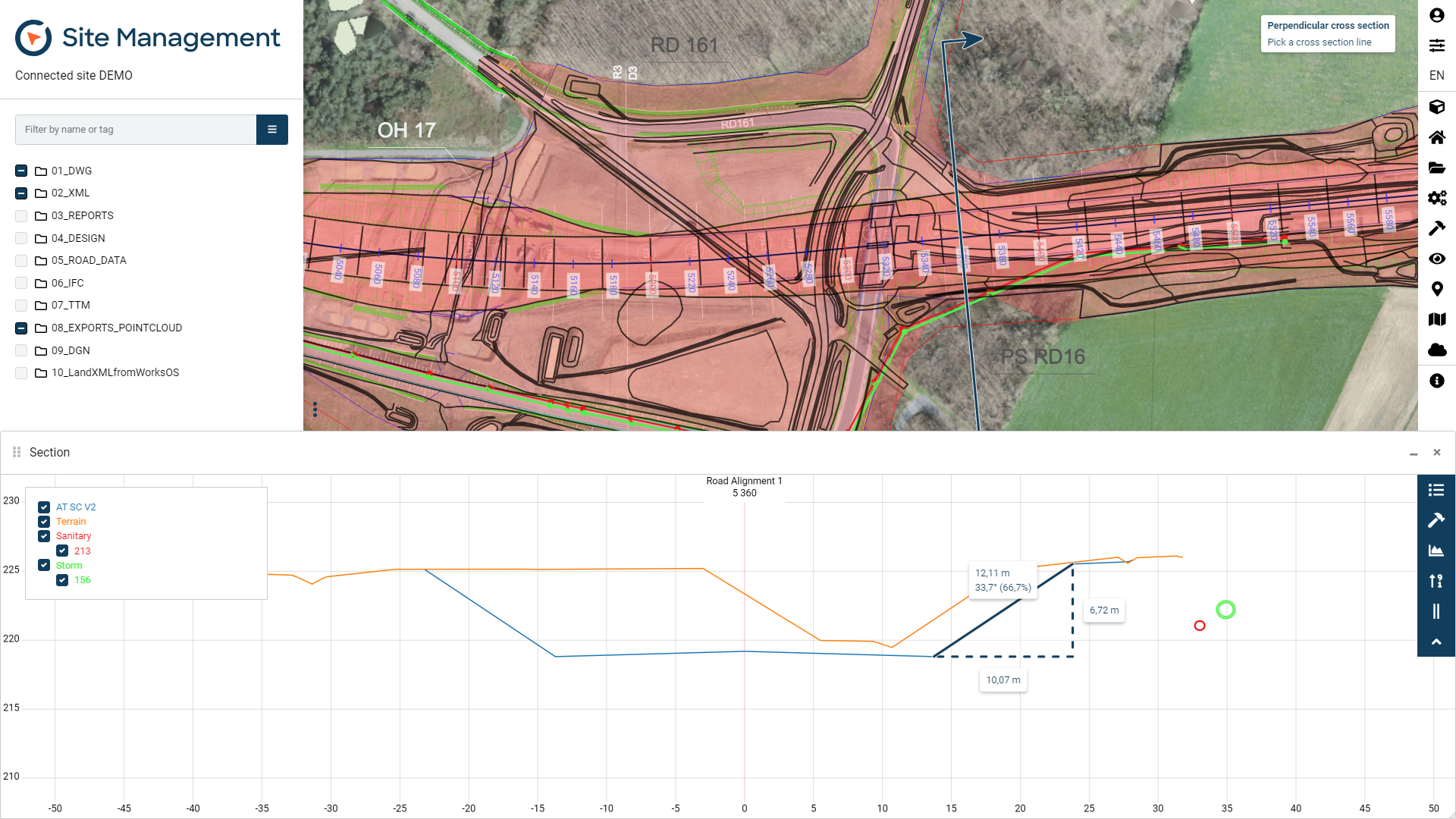Image resolution: width=1456 pixels, height=819 pixels.
Task: Toggle the eye visibility icon
Action: tap(1436, 259)
